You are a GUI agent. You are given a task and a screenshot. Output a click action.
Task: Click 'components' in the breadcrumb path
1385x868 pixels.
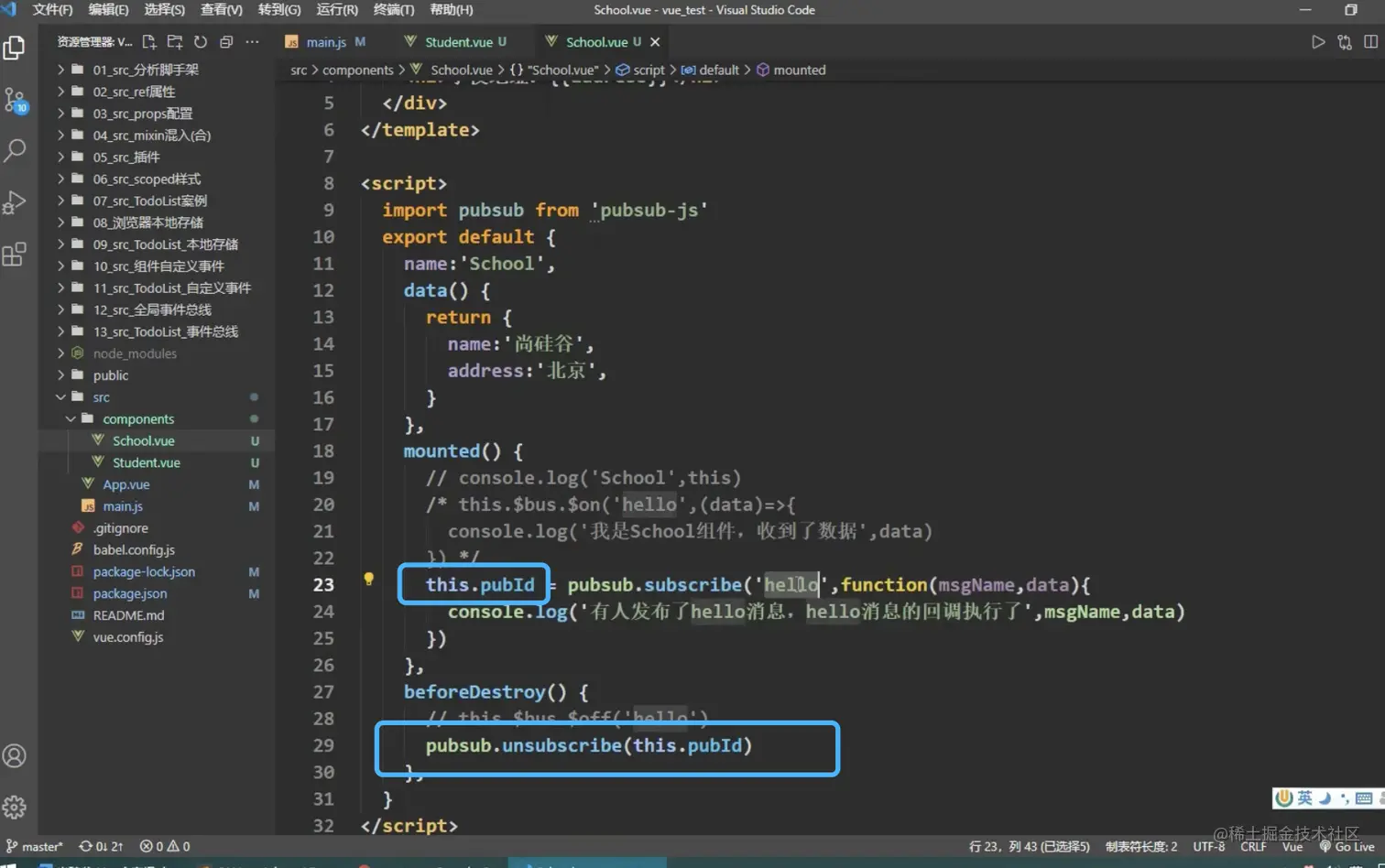357,70
